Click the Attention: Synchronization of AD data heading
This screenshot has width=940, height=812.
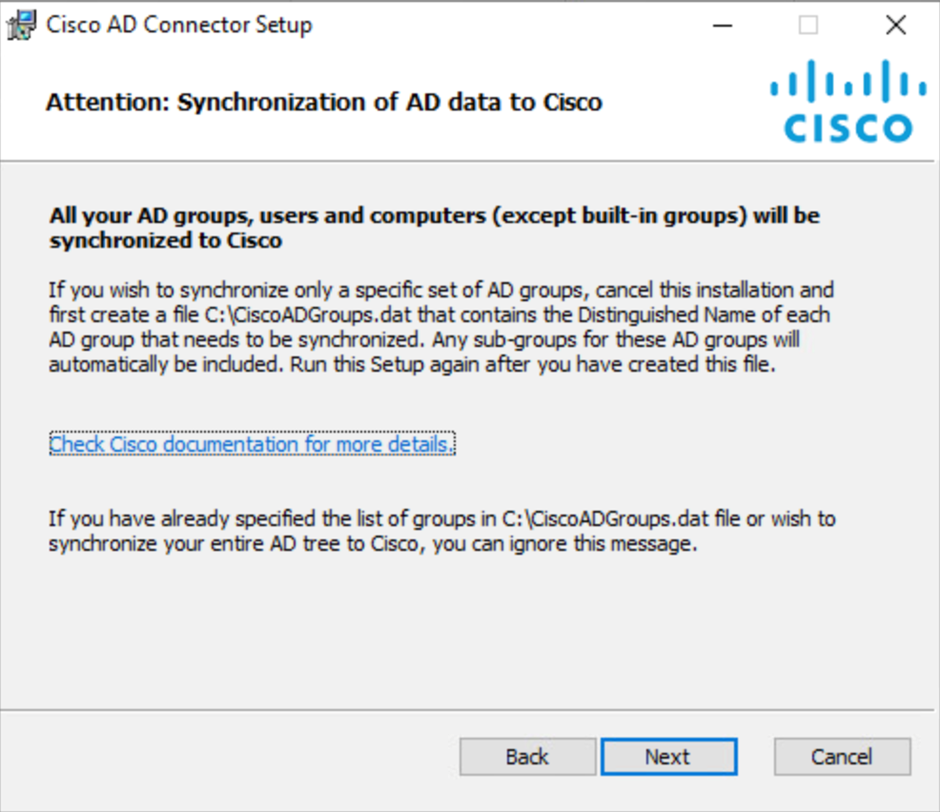point(324,102)
